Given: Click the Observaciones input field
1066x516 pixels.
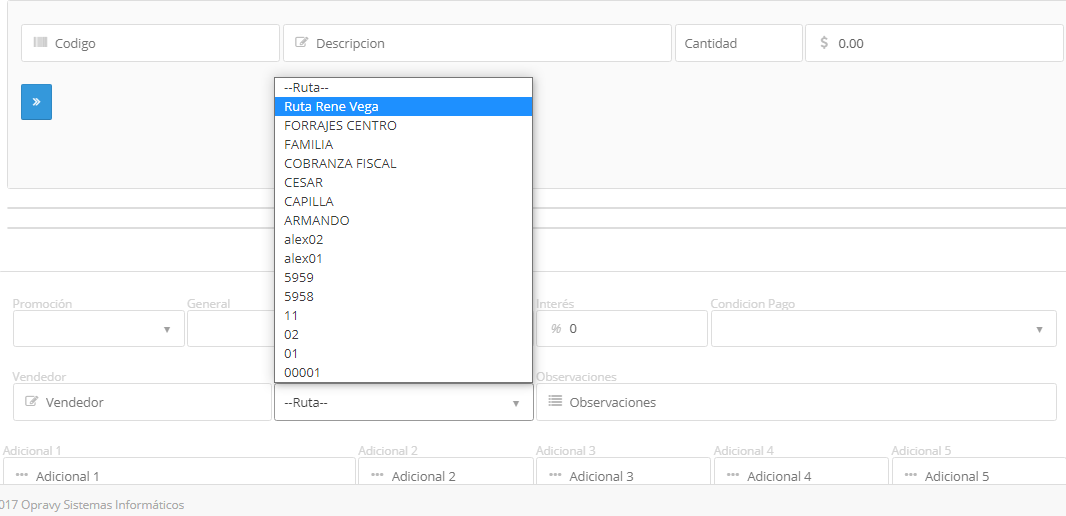Looking at the screenshot, I should (796, 402).
